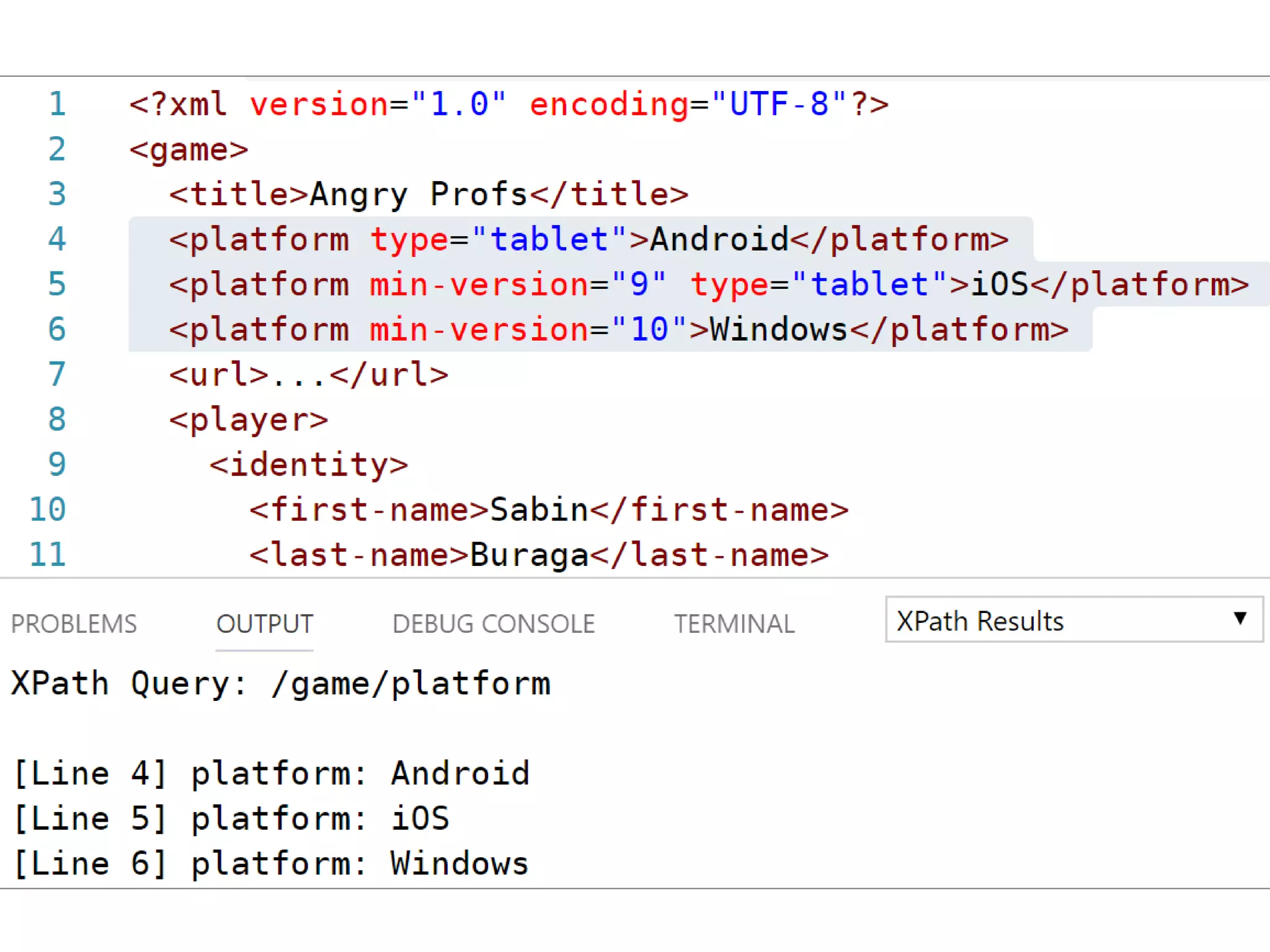Viewport: 1270px width, 952px height.
Task: Click the opening identity tag on line 9
Action: coord(308,465)
